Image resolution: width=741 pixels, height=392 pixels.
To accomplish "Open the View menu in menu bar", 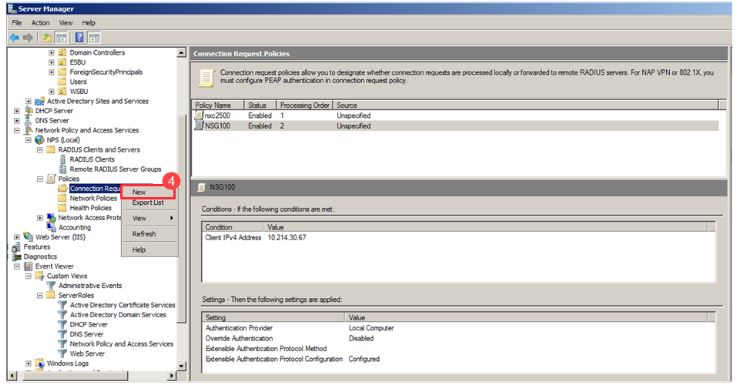I will tap(66, 23).
